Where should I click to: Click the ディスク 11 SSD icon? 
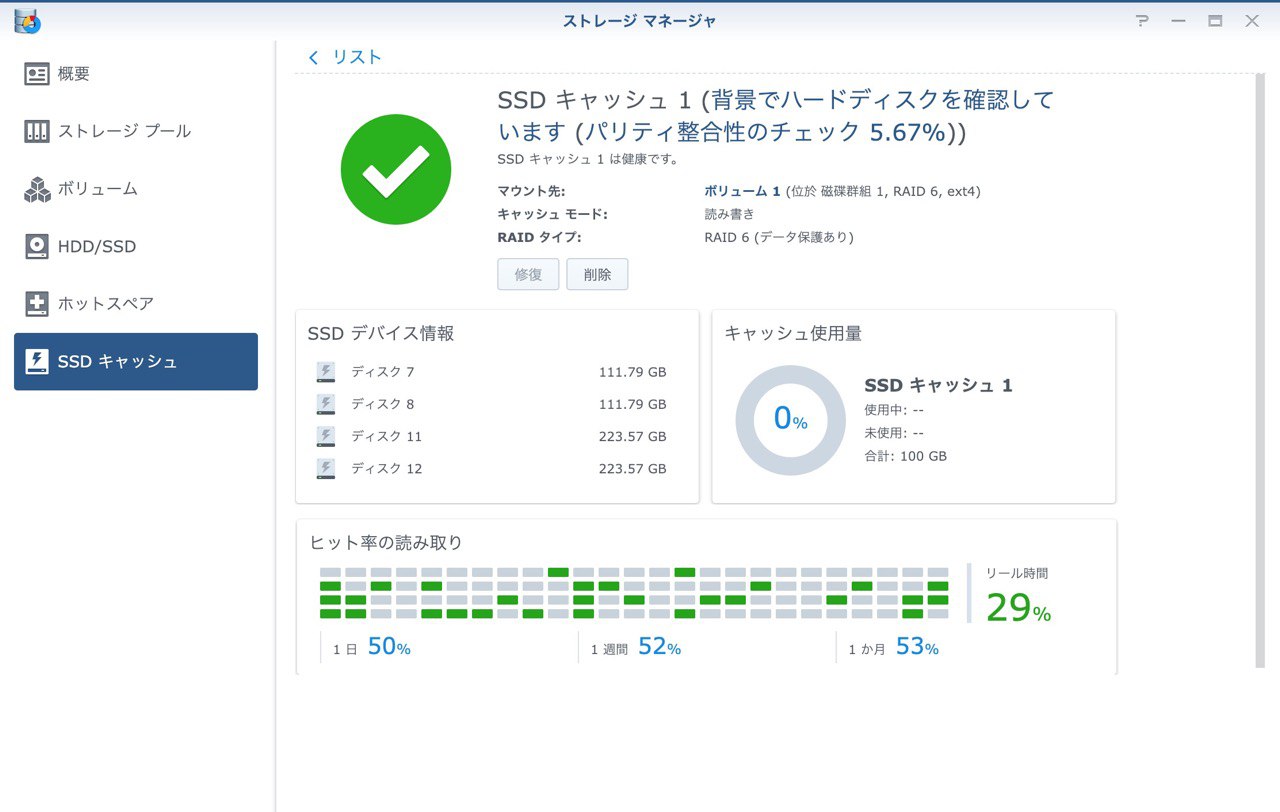326,436
